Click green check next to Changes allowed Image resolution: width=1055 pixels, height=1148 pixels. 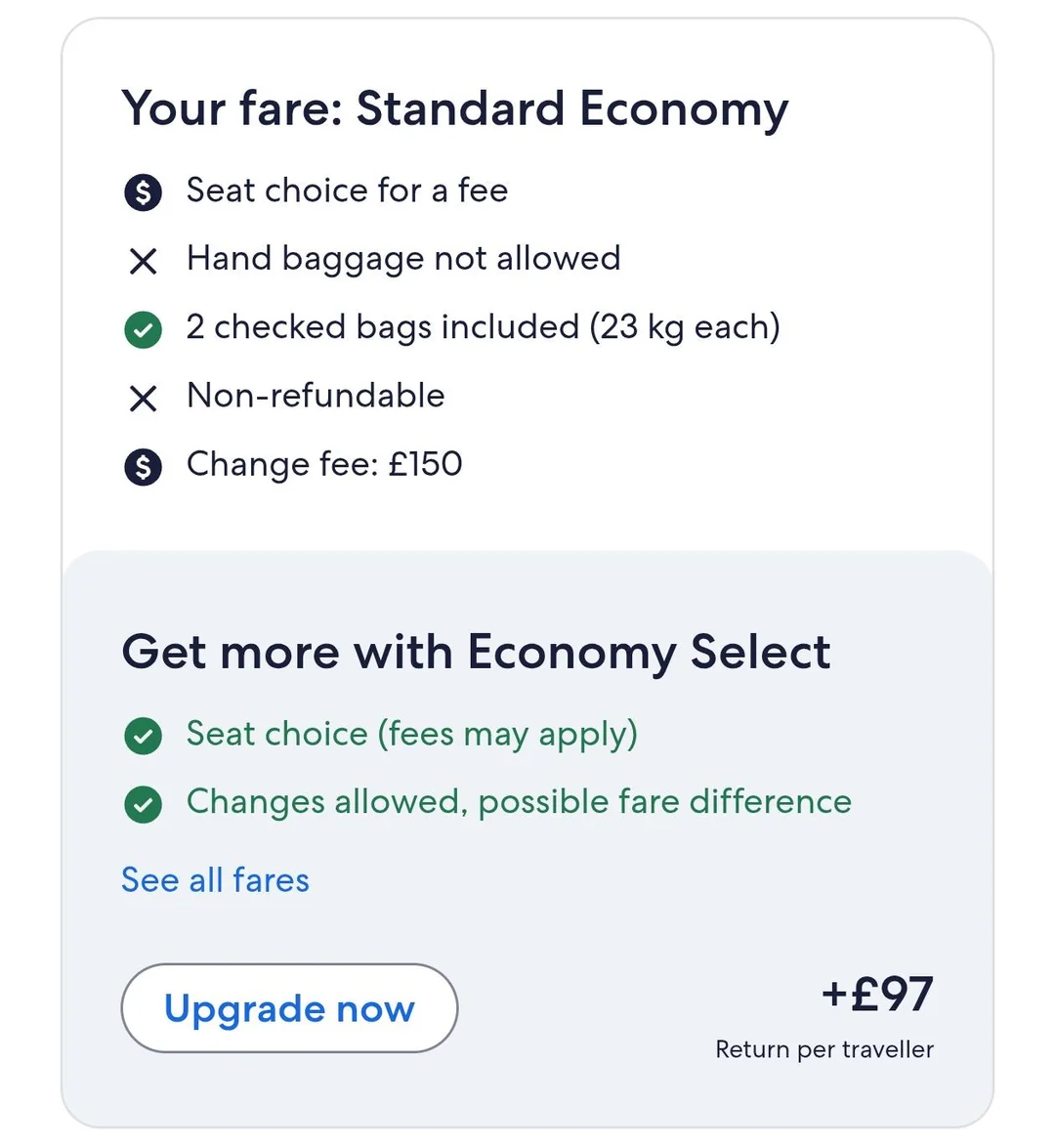pos(143,804)
